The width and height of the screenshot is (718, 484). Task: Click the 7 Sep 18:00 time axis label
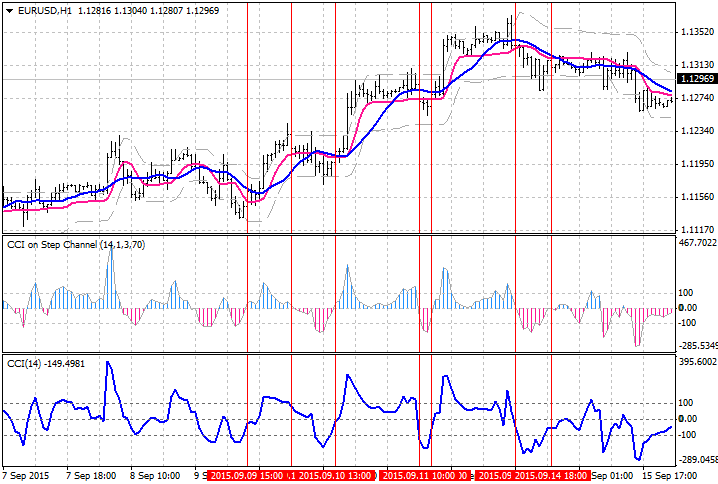coord(91,476)
